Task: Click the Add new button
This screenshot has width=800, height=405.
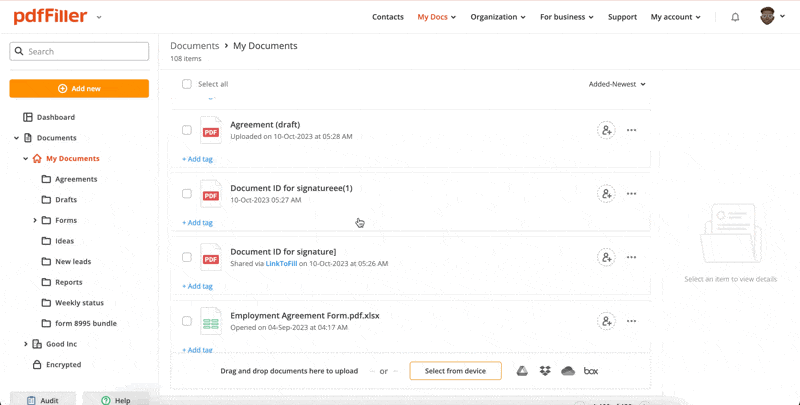Action: (79, 88)
